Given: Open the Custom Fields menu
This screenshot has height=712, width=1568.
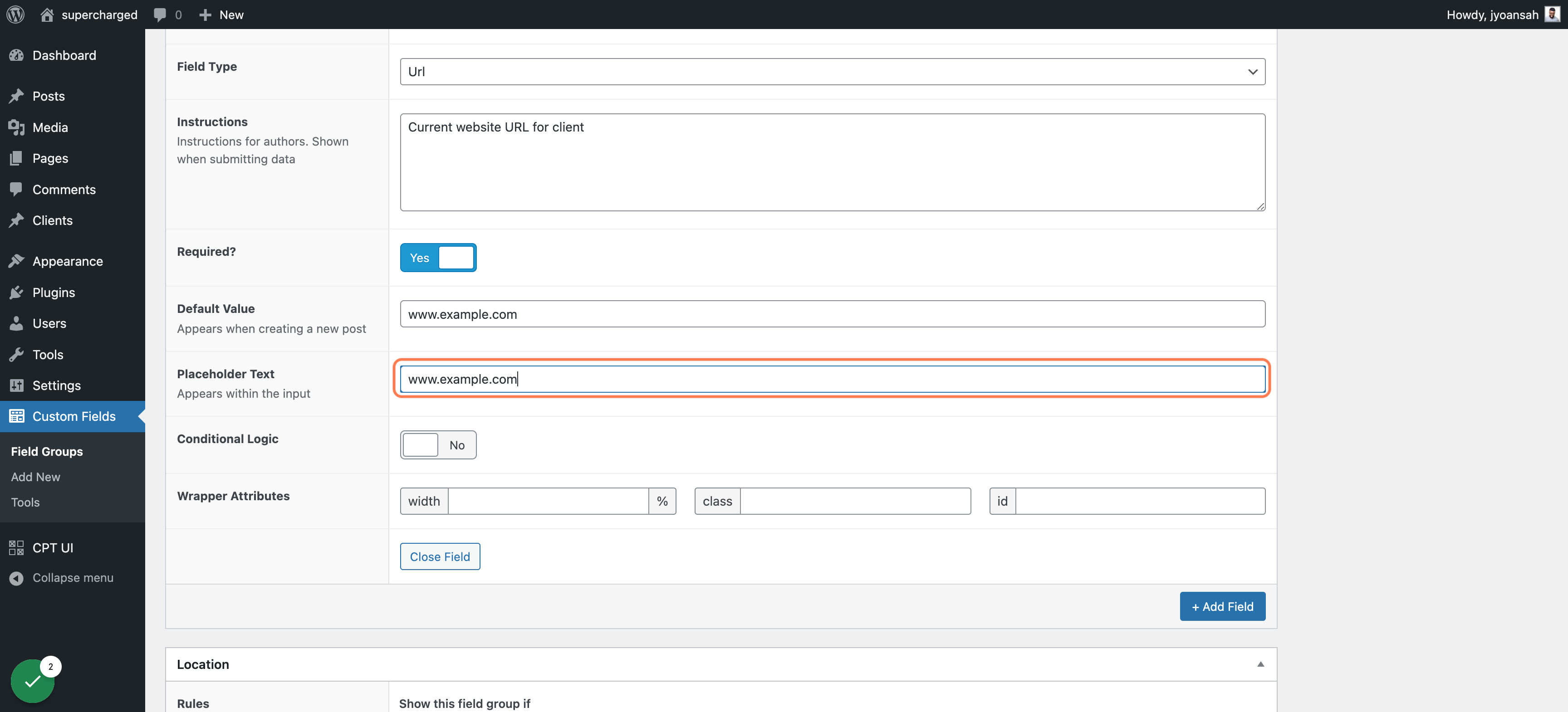Looking at the screenshot, I should coord(73,416).
